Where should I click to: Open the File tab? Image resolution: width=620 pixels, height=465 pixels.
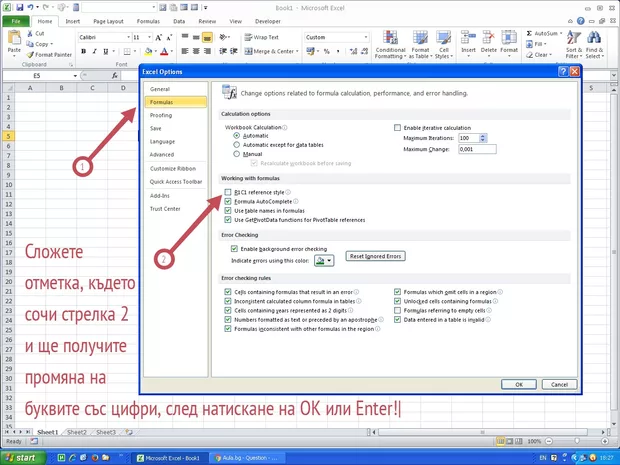(16, 21)
